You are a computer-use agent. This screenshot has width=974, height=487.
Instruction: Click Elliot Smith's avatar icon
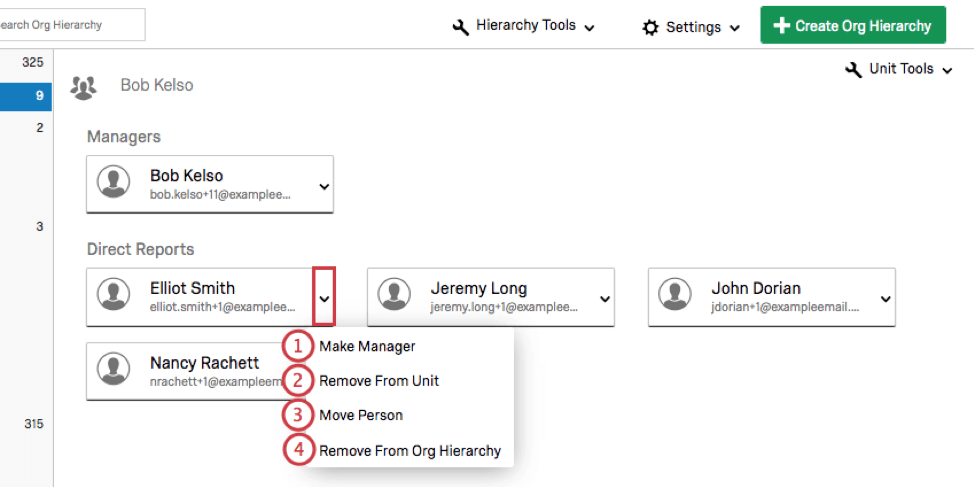tap(113, 296)
